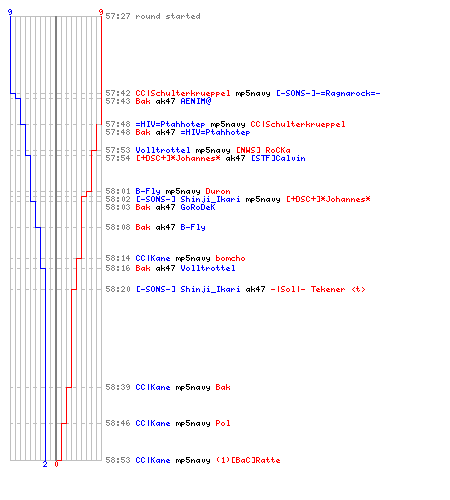Click the "57:27 round started" entry

(153, 16)
